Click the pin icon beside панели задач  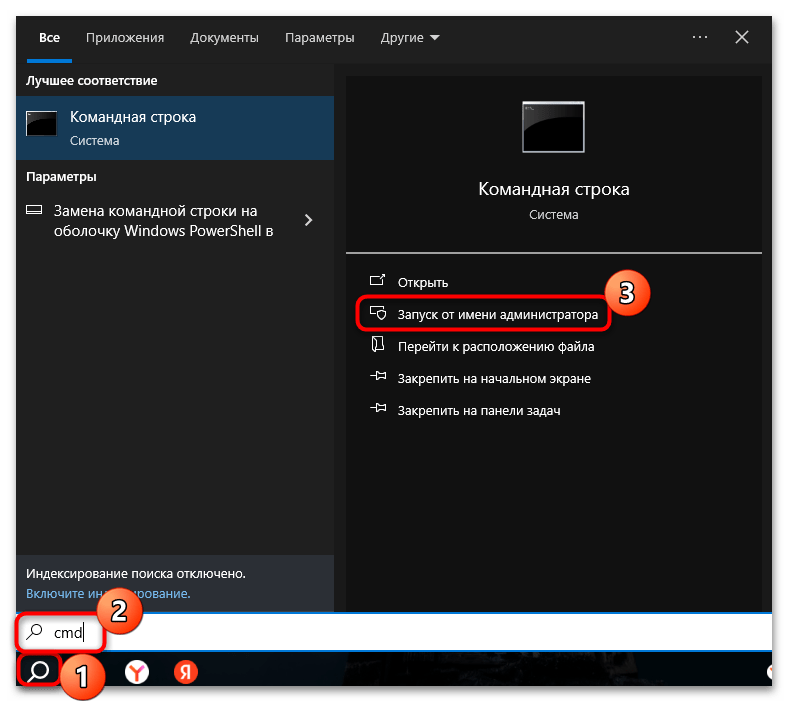coord(378,408)
